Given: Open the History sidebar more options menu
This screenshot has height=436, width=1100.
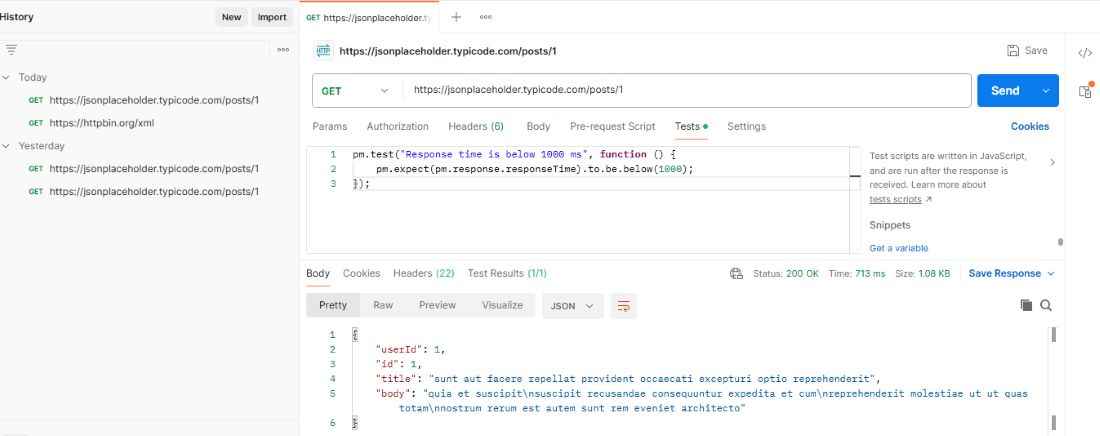Looking at the screenshot, I should (283, 50).
